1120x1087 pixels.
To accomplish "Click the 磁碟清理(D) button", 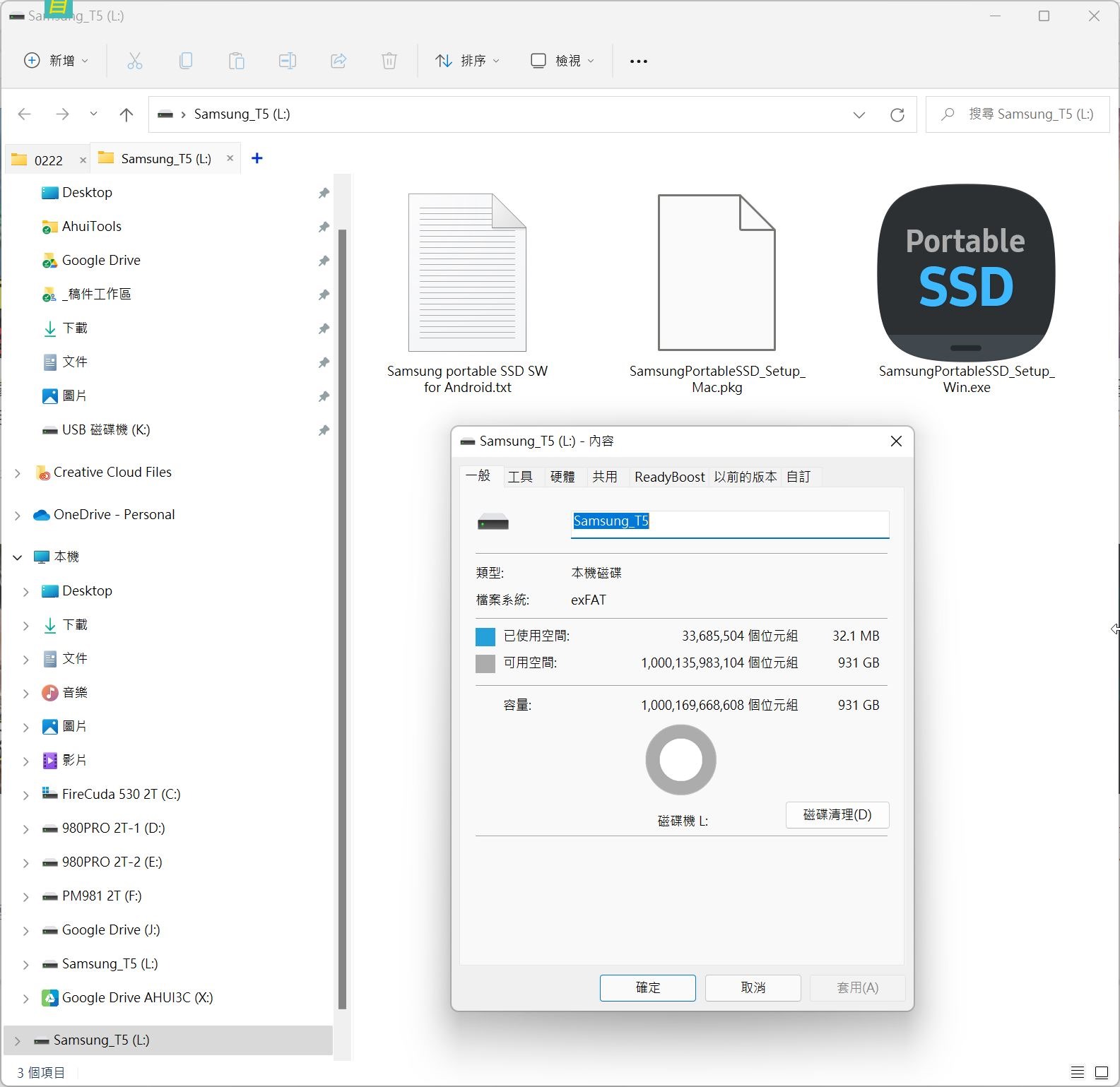I will [x=837, y=815].
